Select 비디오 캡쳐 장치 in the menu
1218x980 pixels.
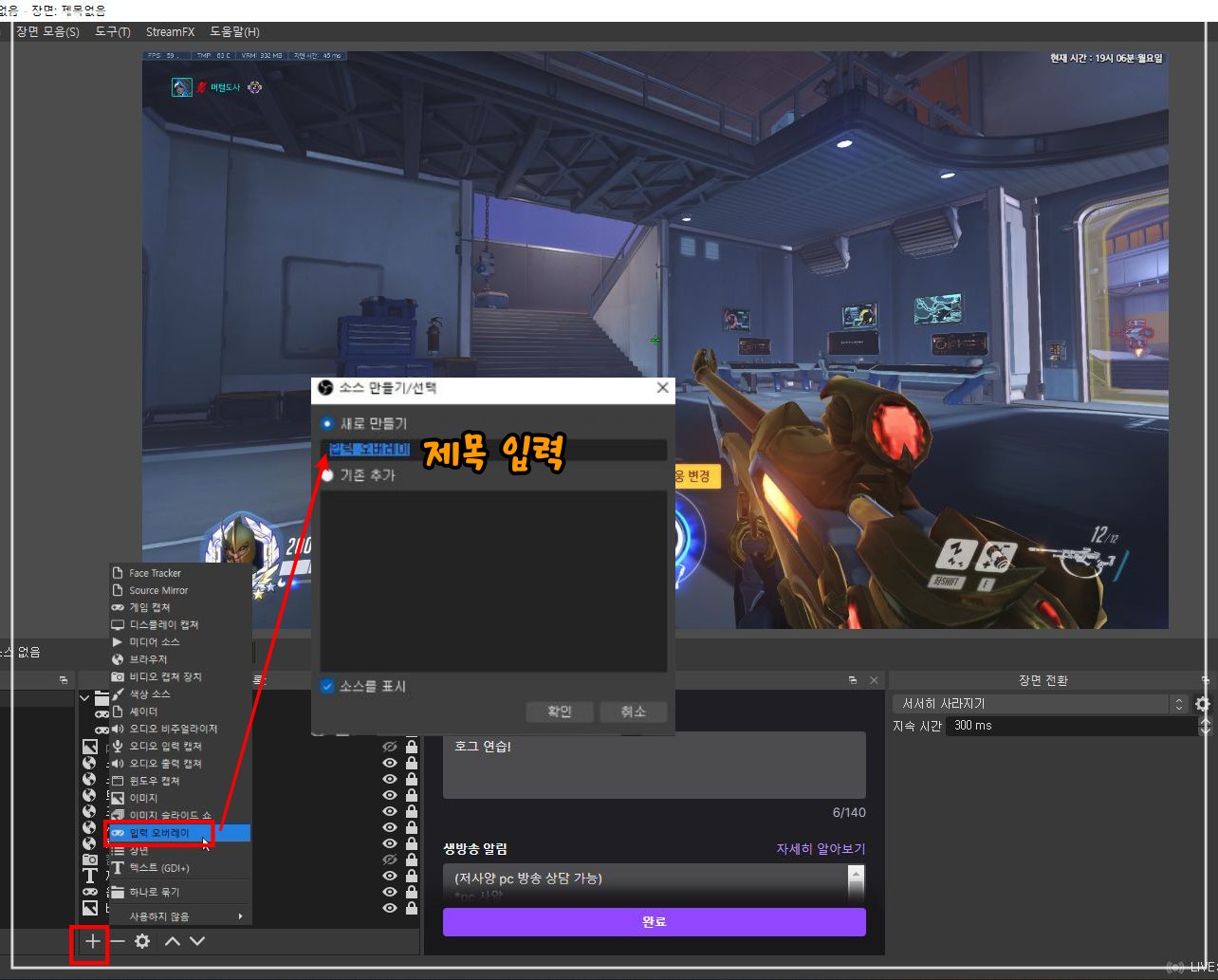coord(180,676)
